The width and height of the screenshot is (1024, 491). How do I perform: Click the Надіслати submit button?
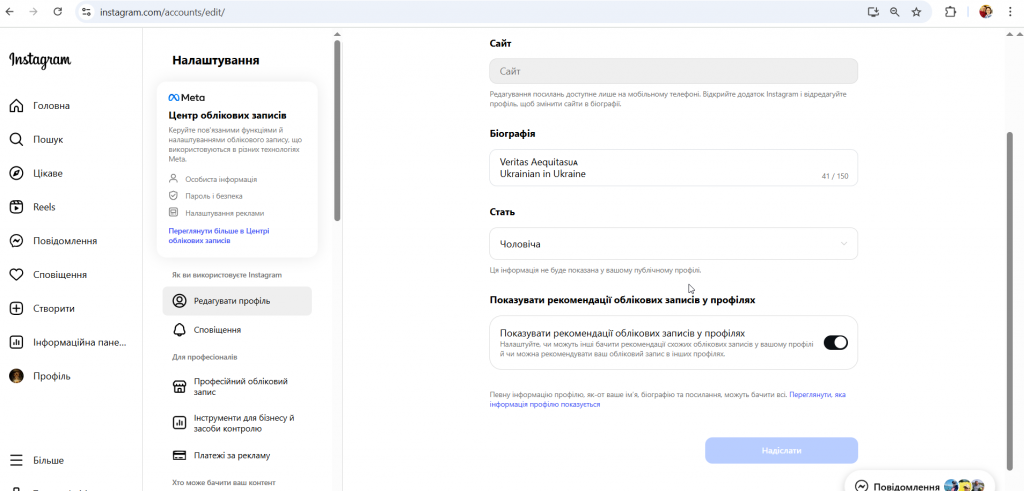tap(781, 451)
